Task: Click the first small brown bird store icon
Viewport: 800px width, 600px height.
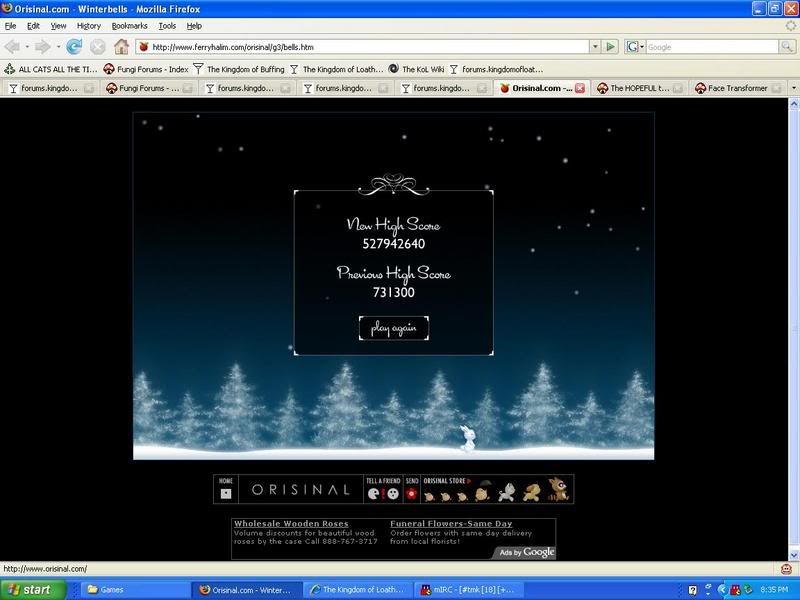Action: click(x=429, y=496)
